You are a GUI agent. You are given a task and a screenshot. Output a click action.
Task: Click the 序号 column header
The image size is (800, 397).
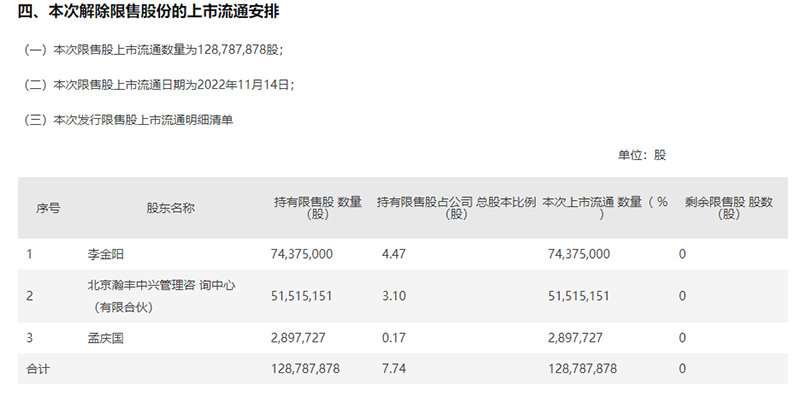[x=48, y=208]
